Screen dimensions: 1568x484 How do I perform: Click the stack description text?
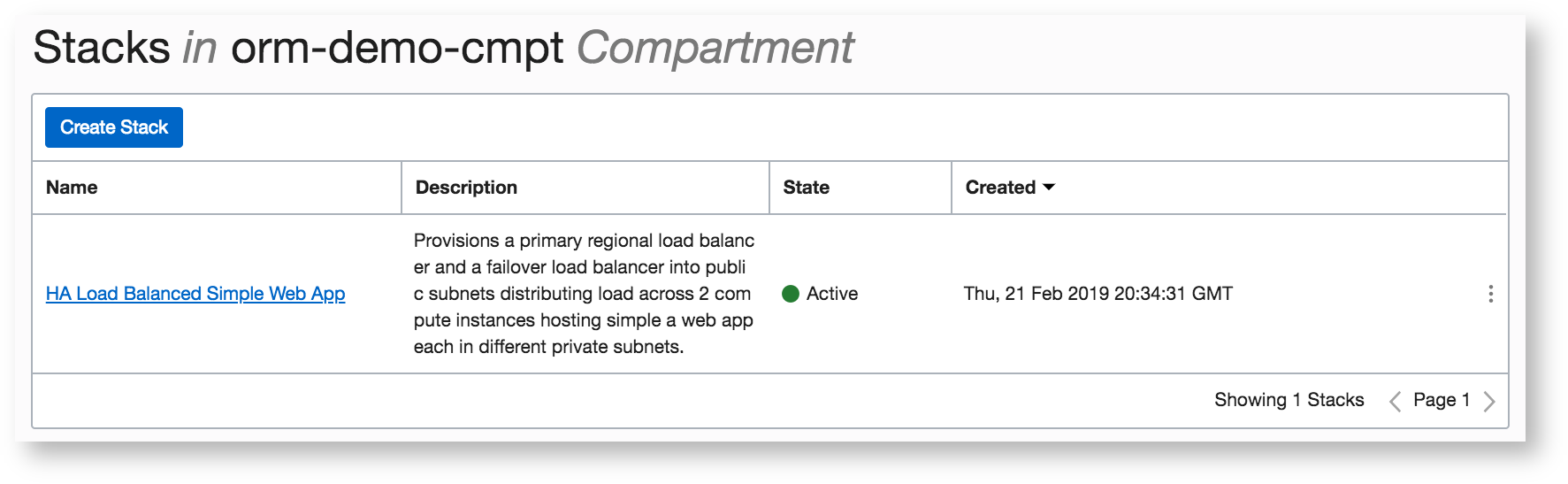point(584,294)
